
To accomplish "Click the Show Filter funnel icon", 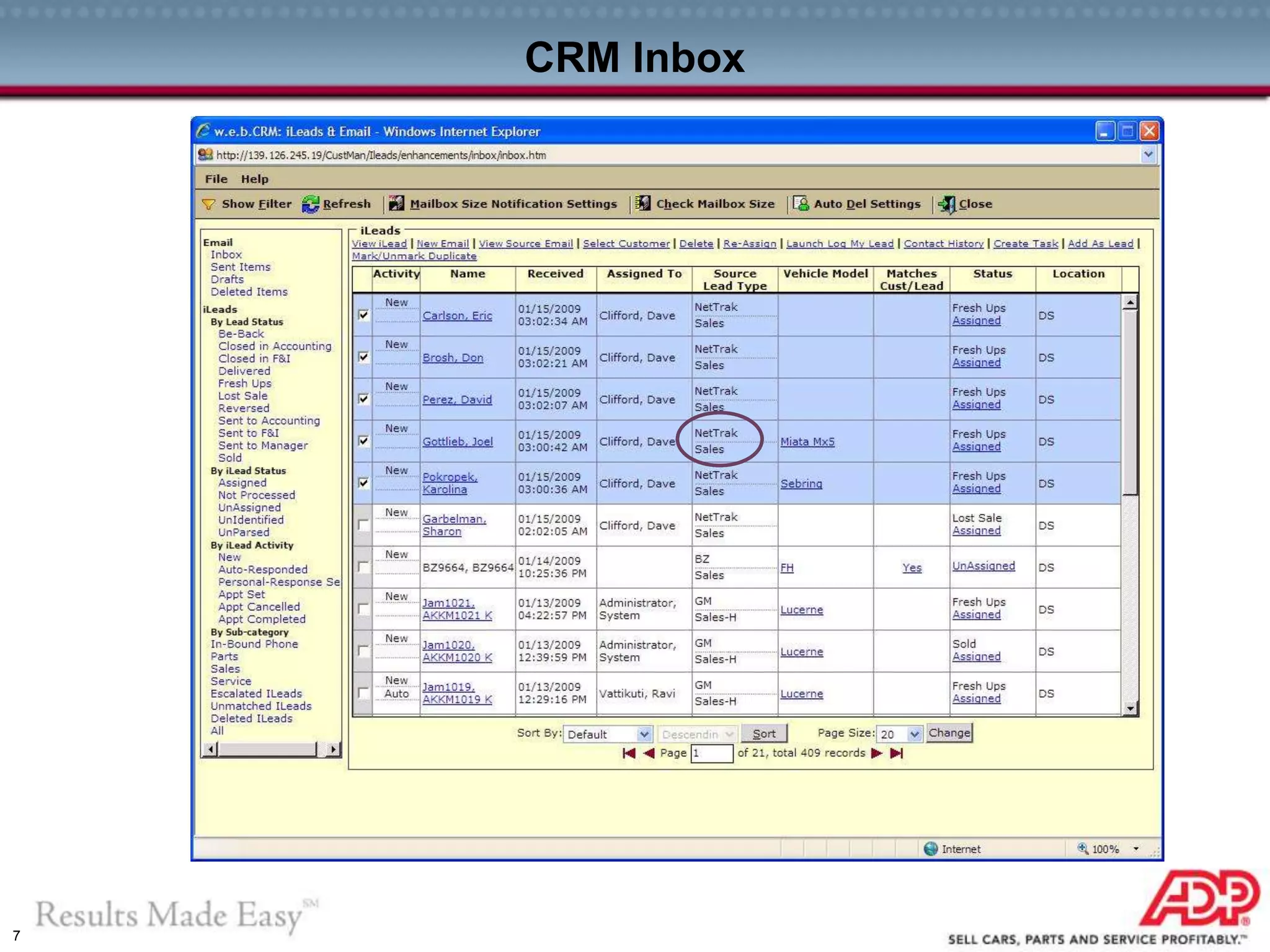I will [x=209, y=204].
